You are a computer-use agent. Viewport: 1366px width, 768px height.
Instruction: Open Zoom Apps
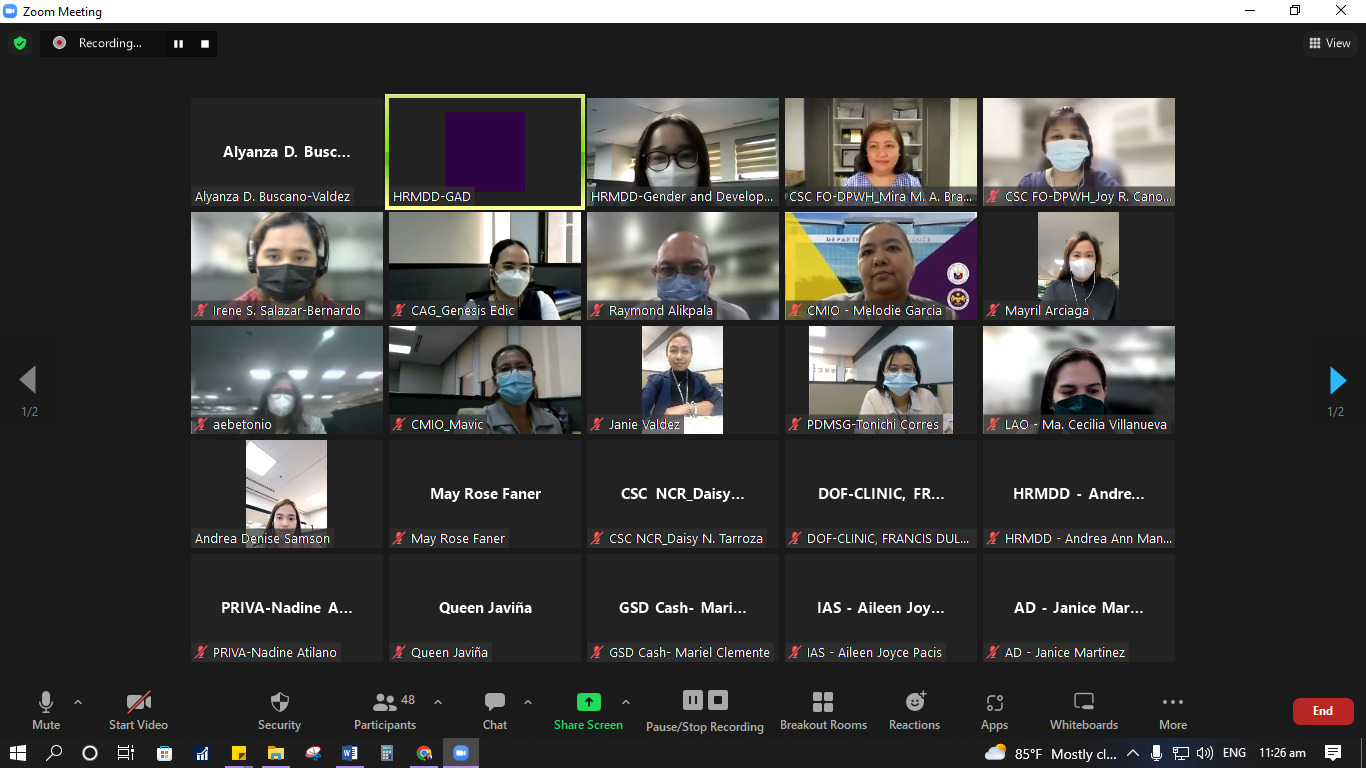[x=994, y=711]
